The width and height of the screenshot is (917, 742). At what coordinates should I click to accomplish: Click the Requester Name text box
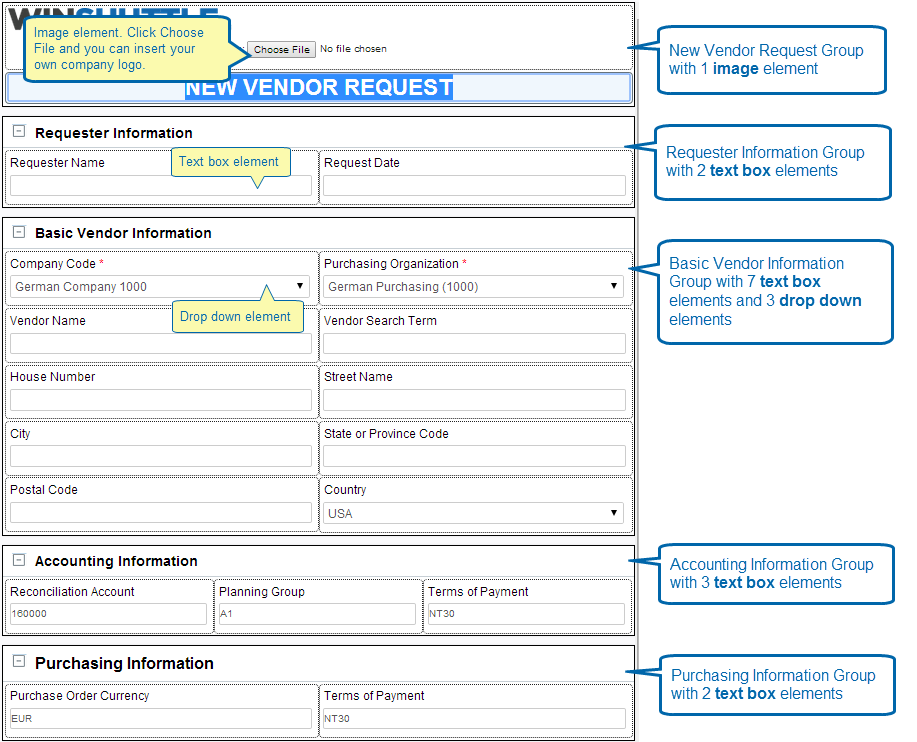(x=161, y=186)
